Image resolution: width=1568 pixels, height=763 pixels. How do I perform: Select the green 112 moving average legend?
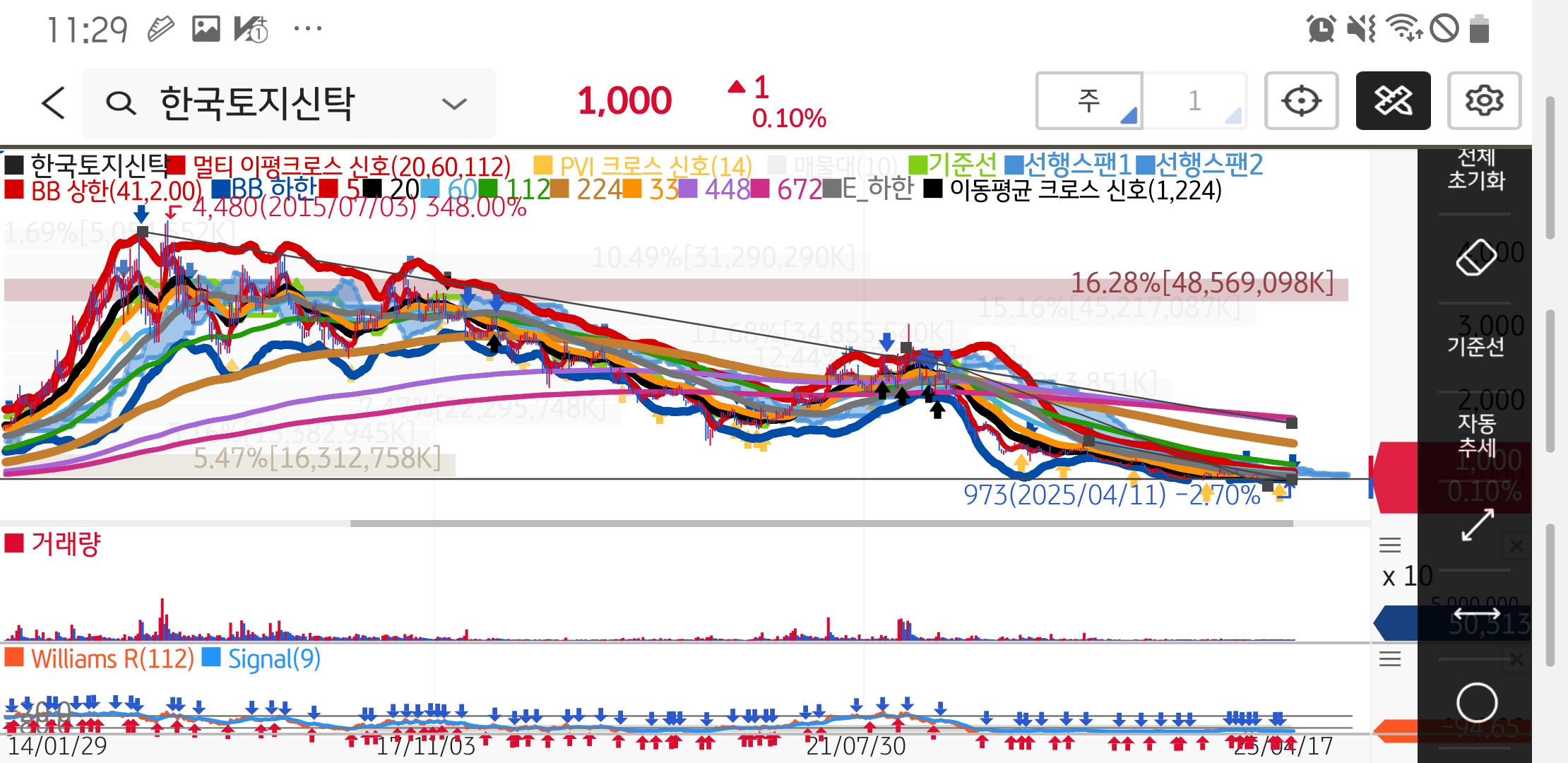pyautogui.click(x=515, y=189)
